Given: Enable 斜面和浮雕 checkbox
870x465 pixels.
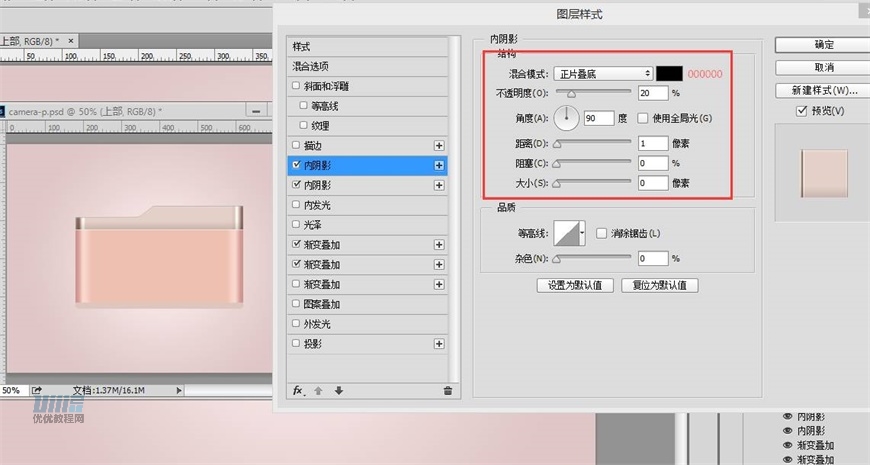Looking at the screenshot, I should click(x=296, y=86).
